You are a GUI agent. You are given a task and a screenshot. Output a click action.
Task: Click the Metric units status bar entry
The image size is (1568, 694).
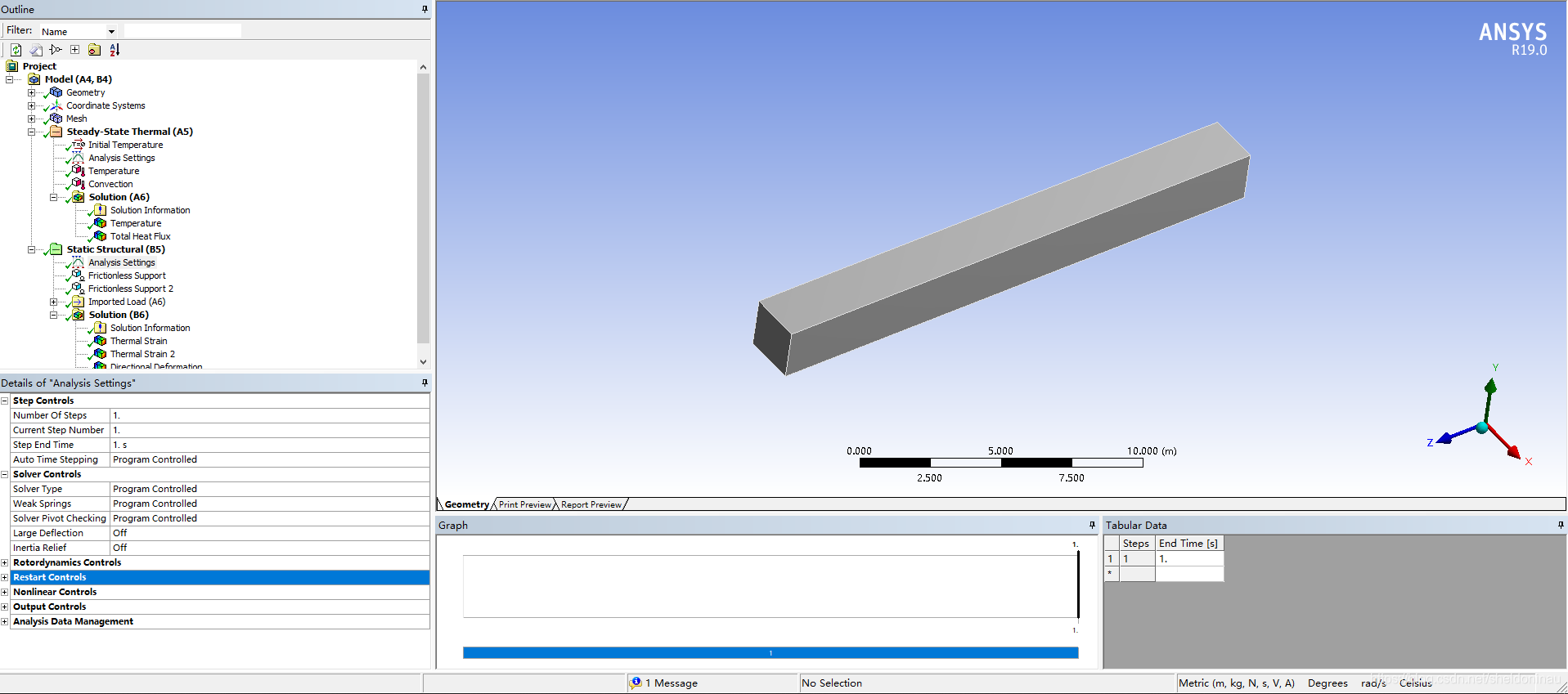1236,683
